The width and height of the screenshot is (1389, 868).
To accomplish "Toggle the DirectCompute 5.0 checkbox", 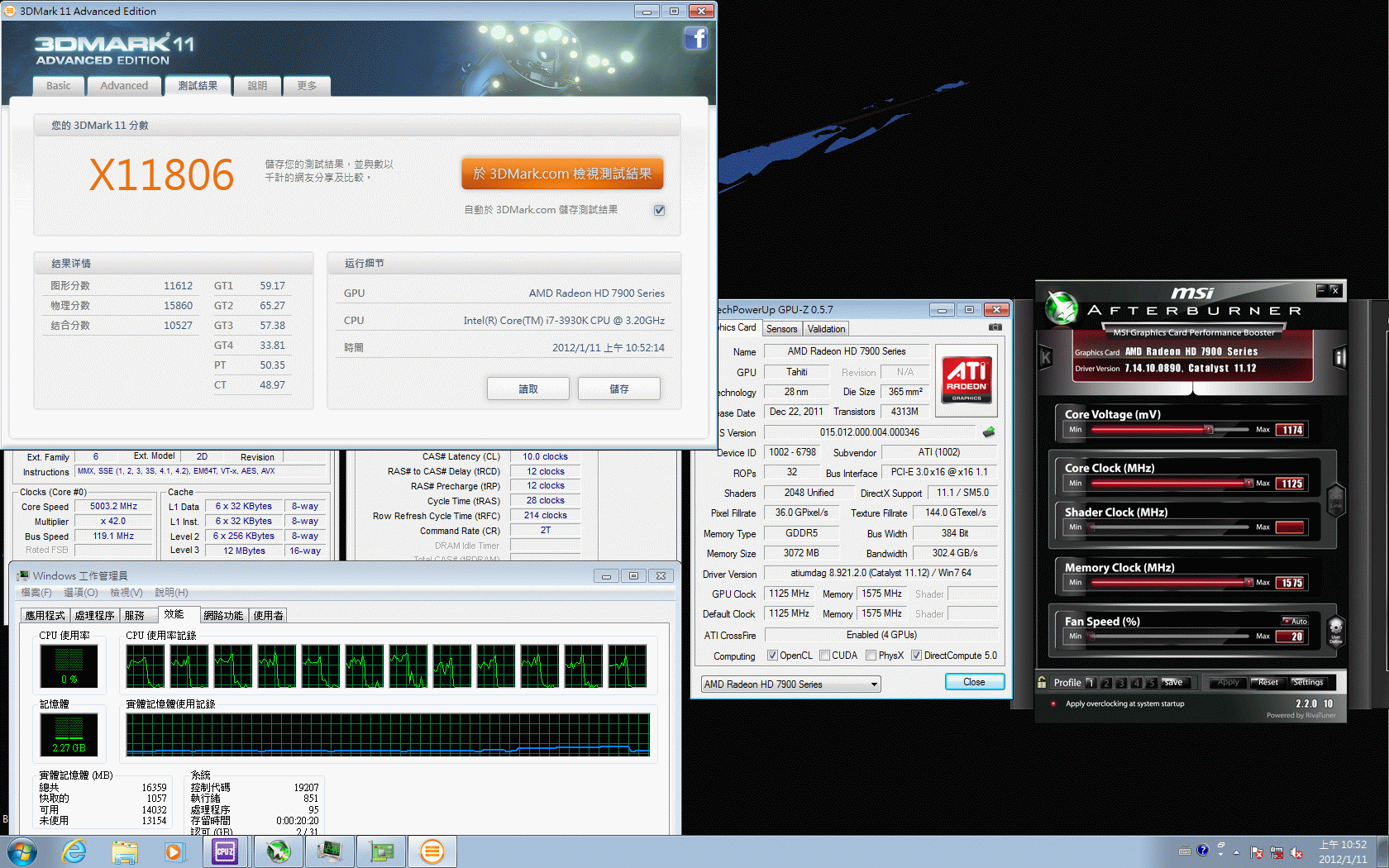I will (x=916, y=656).
